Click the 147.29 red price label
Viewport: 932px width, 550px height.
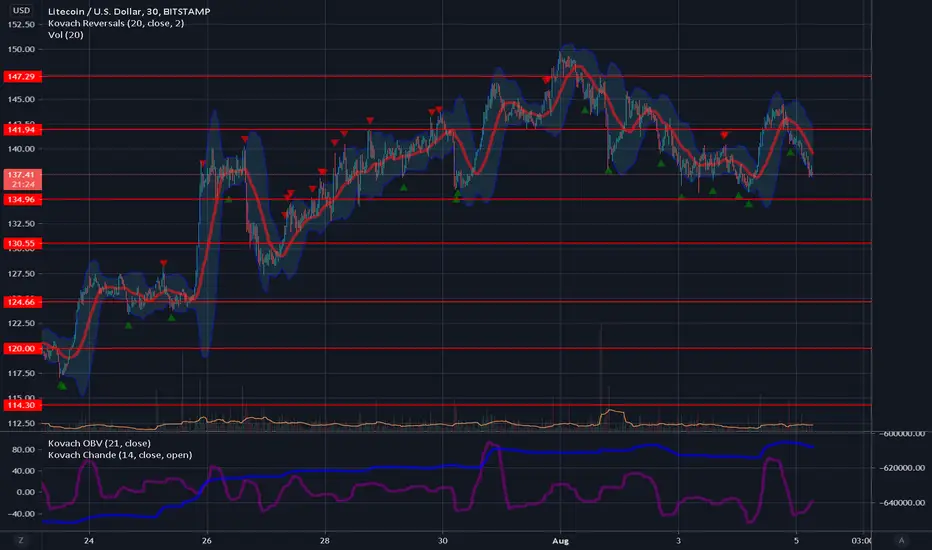point(21,77)
